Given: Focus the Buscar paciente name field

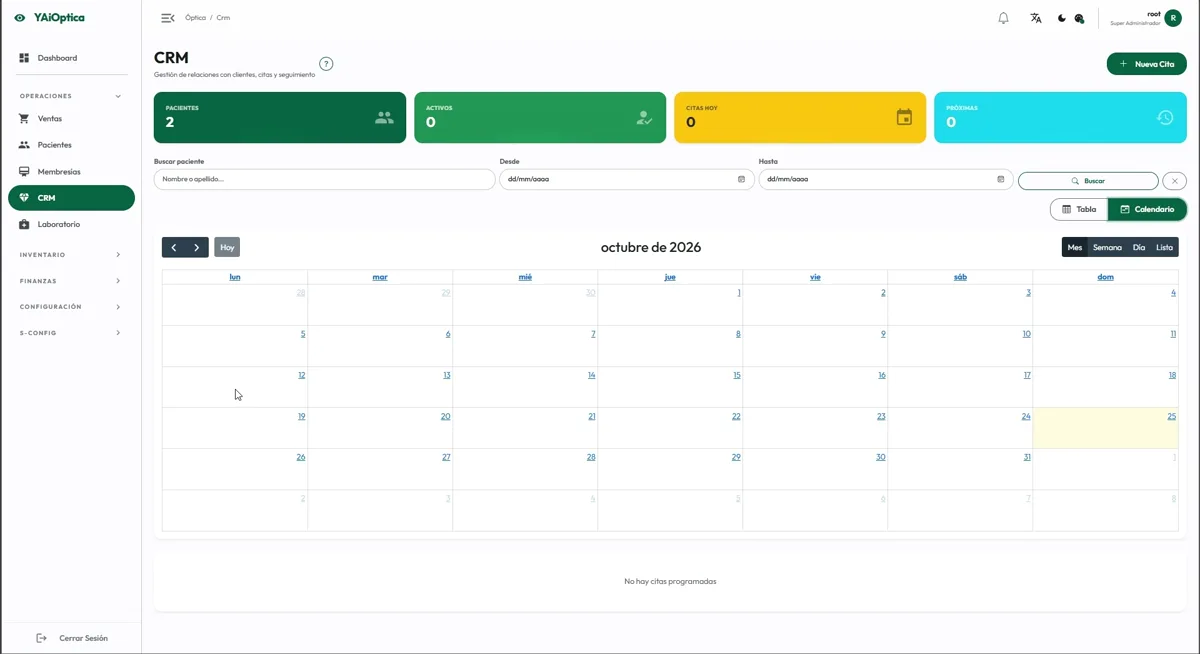Looking at the screenshot, I should coord(325,179).
